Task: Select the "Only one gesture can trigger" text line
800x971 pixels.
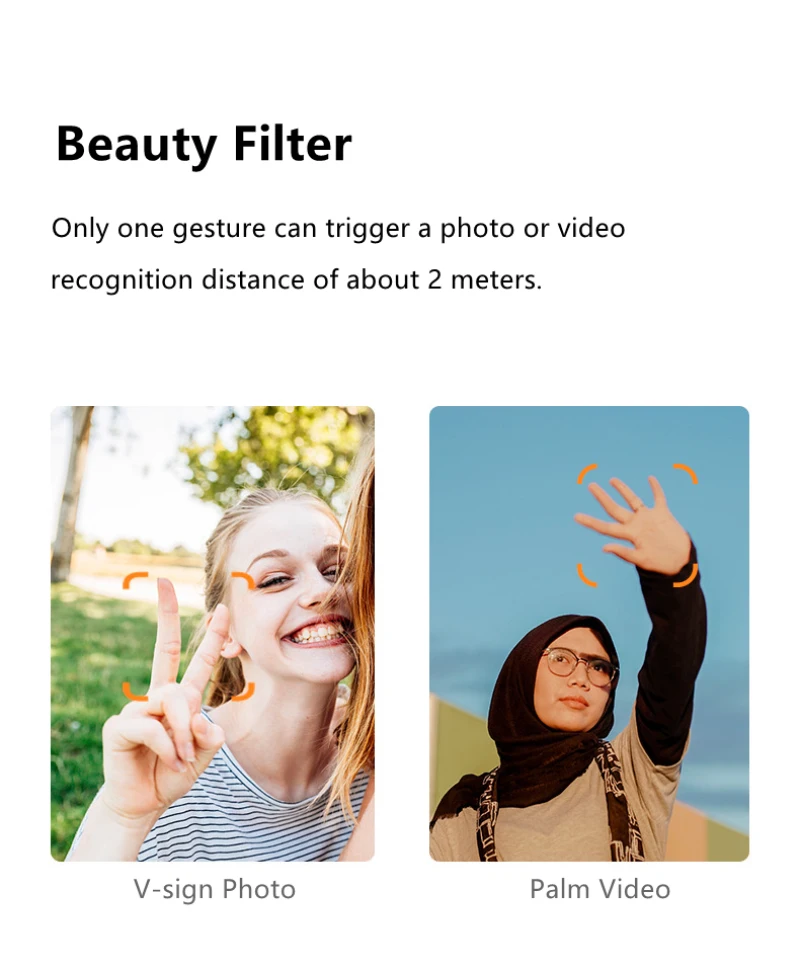Action: [337, 229]
